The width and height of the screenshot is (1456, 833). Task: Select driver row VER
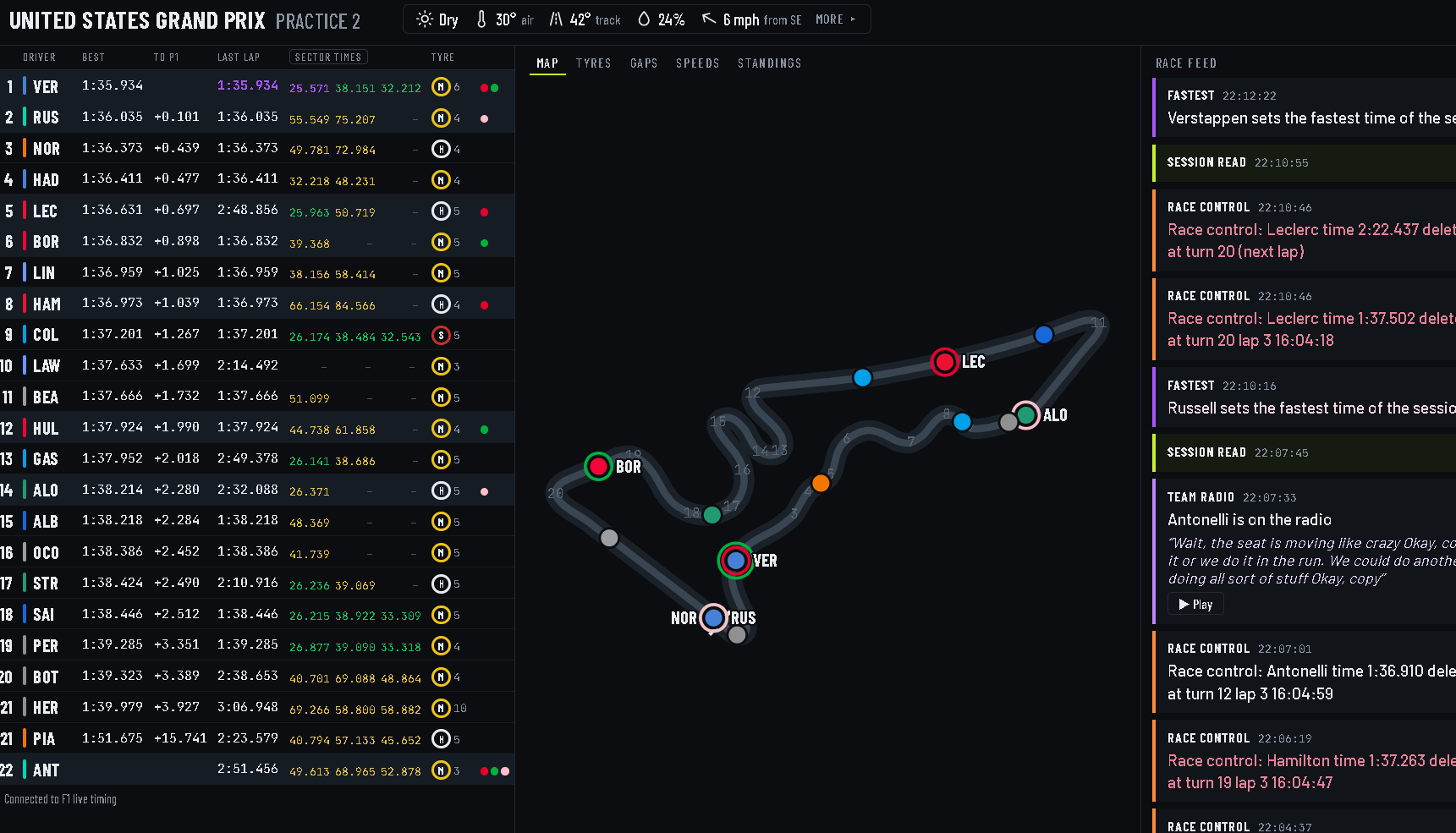tap(257, 86)
